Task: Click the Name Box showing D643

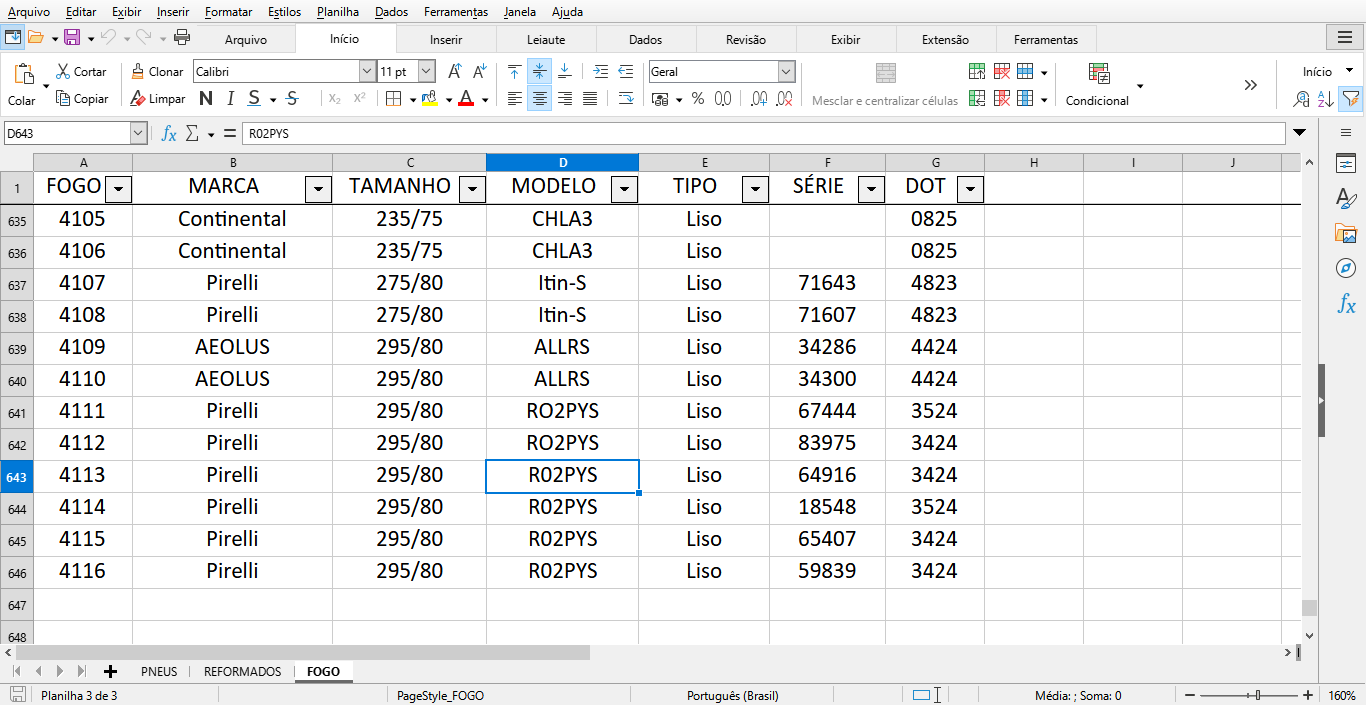Action: 67,133
